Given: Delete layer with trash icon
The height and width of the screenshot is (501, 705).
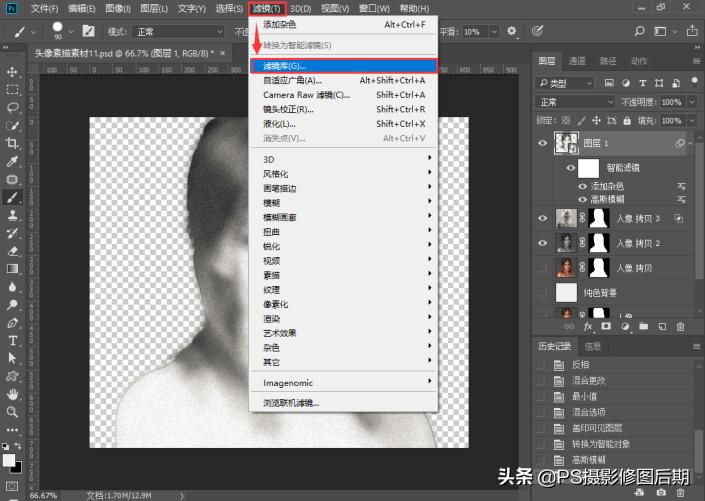Looking at the screenshot, I should (x=680, y=327).
